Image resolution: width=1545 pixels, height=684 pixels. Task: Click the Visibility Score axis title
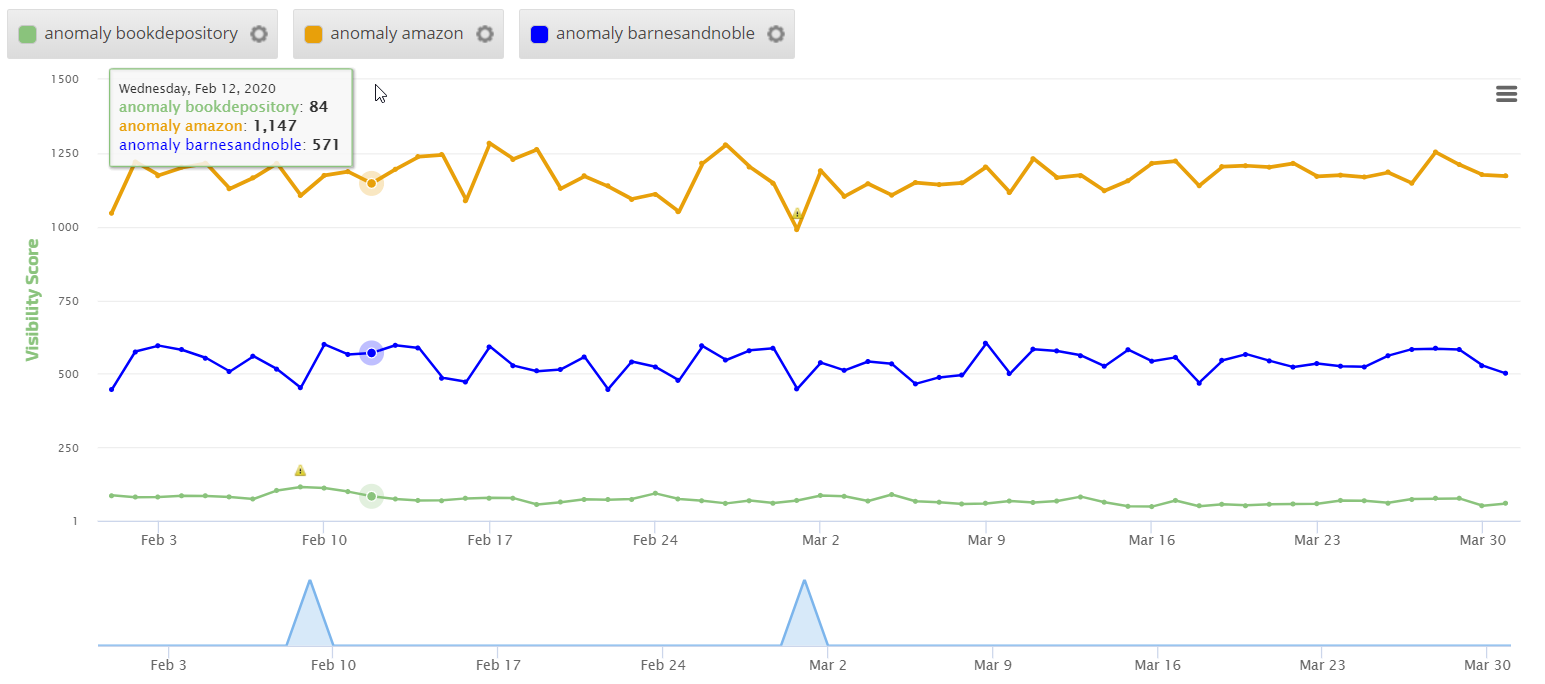point(33,300)
